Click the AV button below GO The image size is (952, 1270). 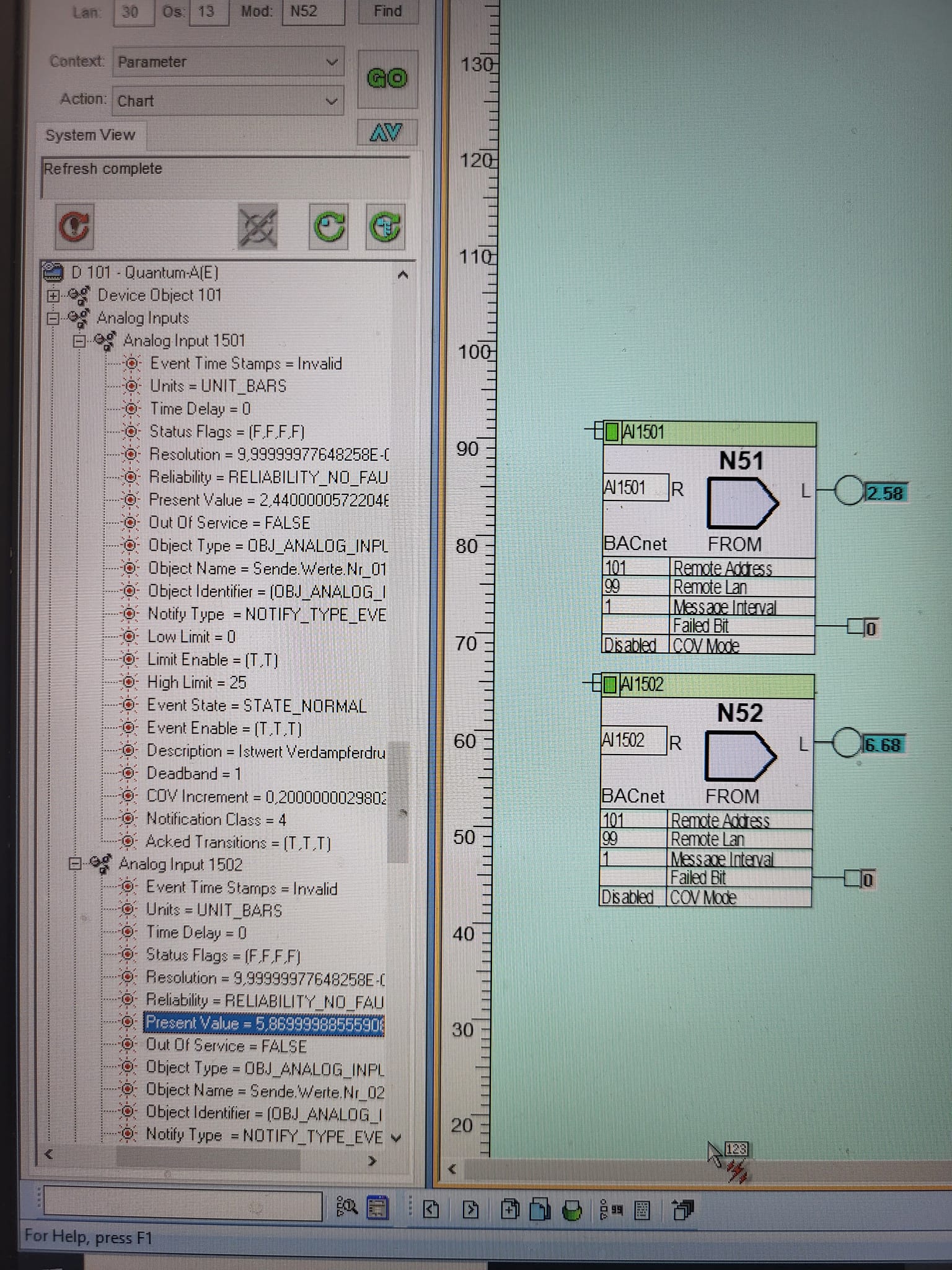tap(387, 132)
